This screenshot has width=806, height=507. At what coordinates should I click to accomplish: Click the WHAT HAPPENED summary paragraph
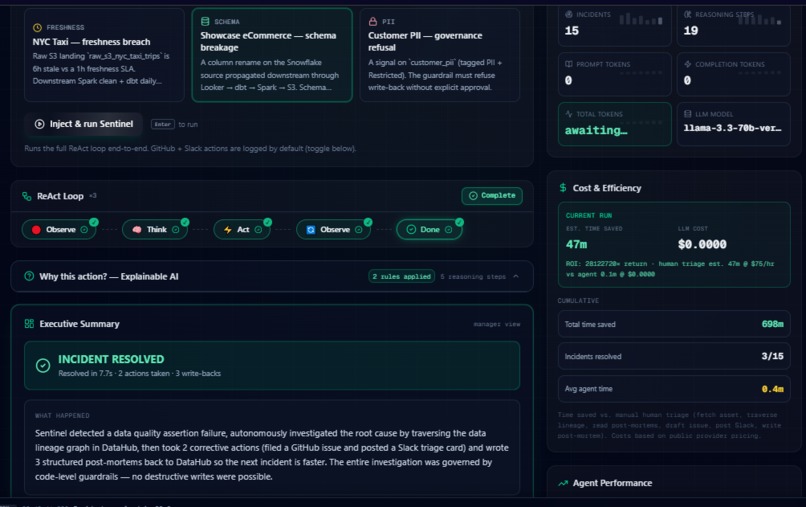pos(272,455)
